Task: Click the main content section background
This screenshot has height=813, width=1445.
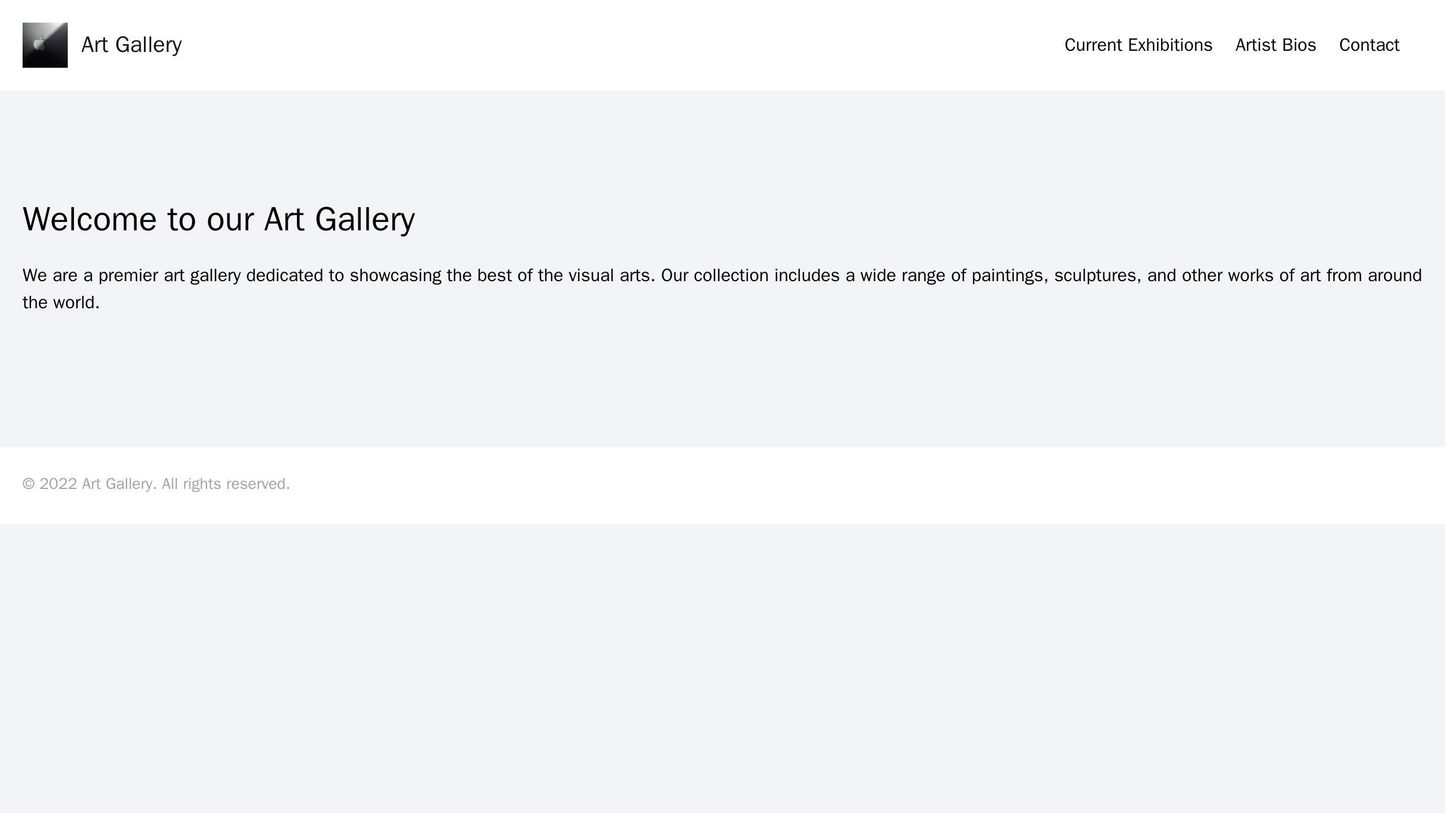Action: click(x=720, y=380)
